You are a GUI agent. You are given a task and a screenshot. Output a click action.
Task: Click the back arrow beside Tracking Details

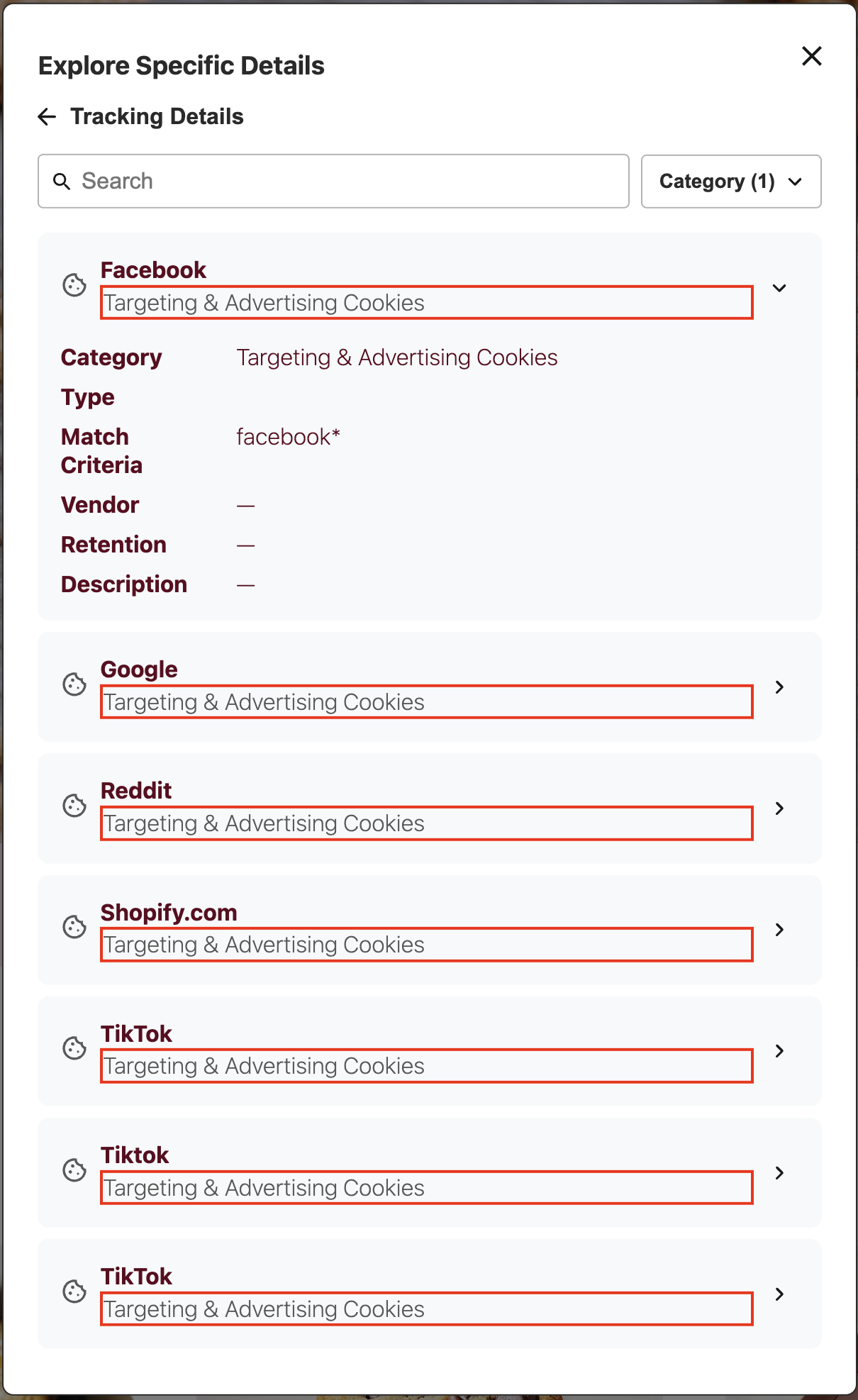click(47, 116)
